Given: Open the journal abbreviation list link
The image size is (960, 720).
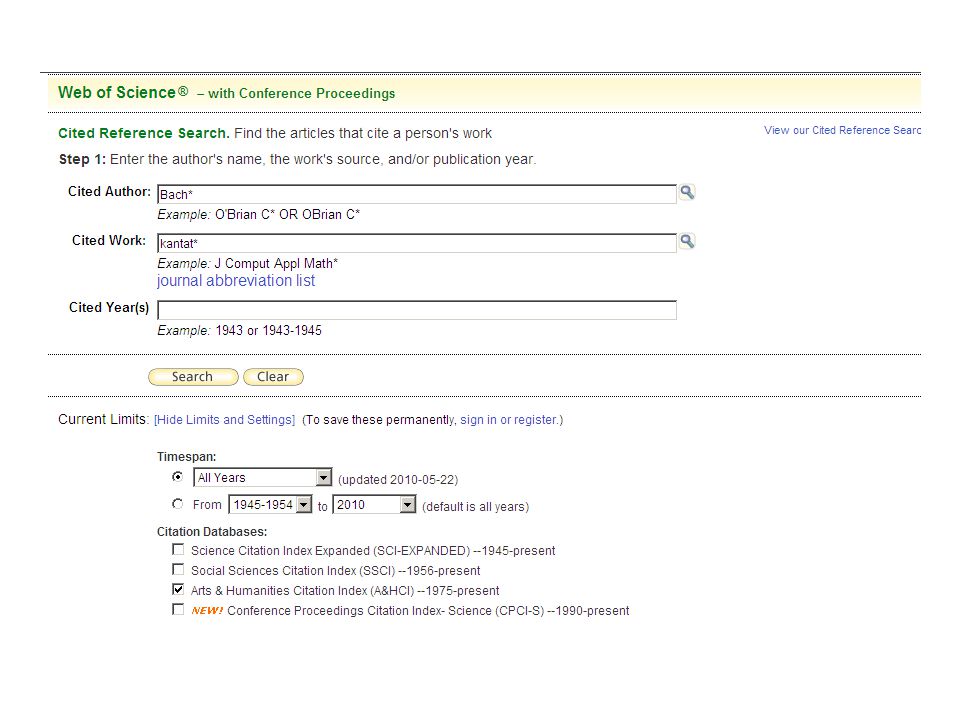Looking at the screenshot, I should pos(236,281).
